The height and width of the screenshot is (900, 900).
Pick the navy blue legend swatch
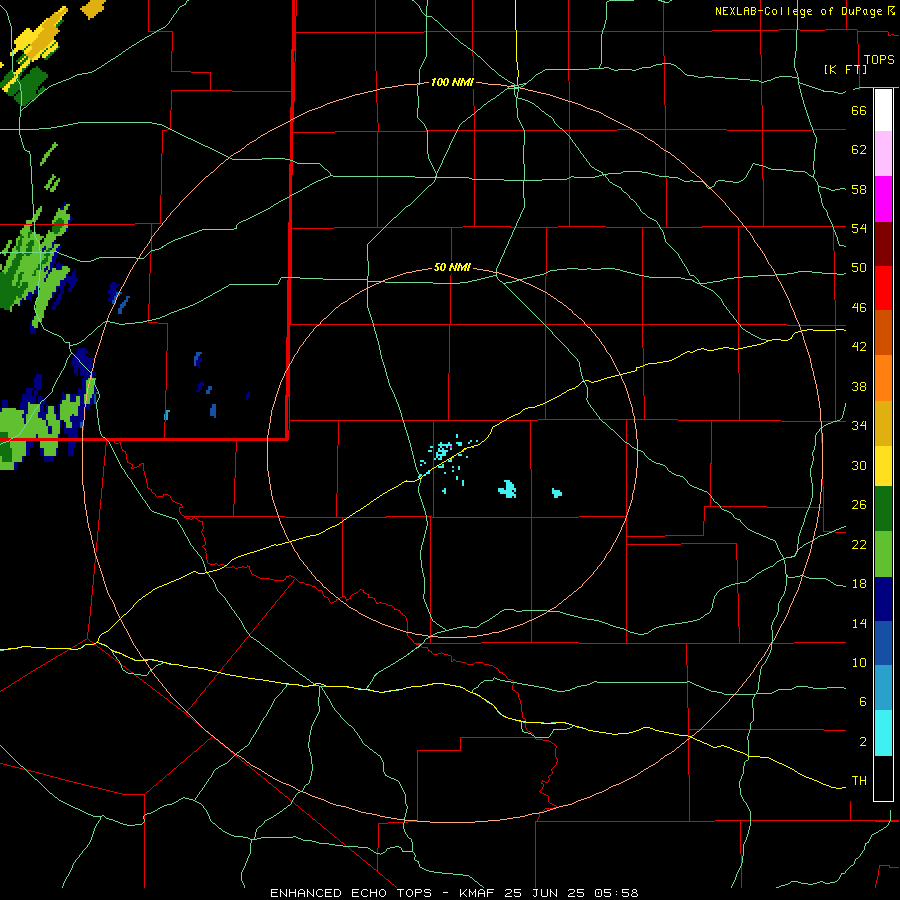pos(883,599)
